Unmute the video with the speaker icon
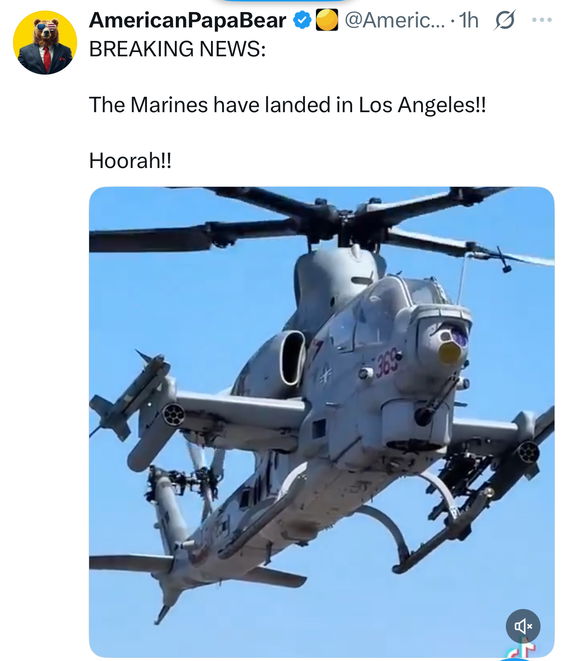 pyautogui.click(x=523, y=626)
